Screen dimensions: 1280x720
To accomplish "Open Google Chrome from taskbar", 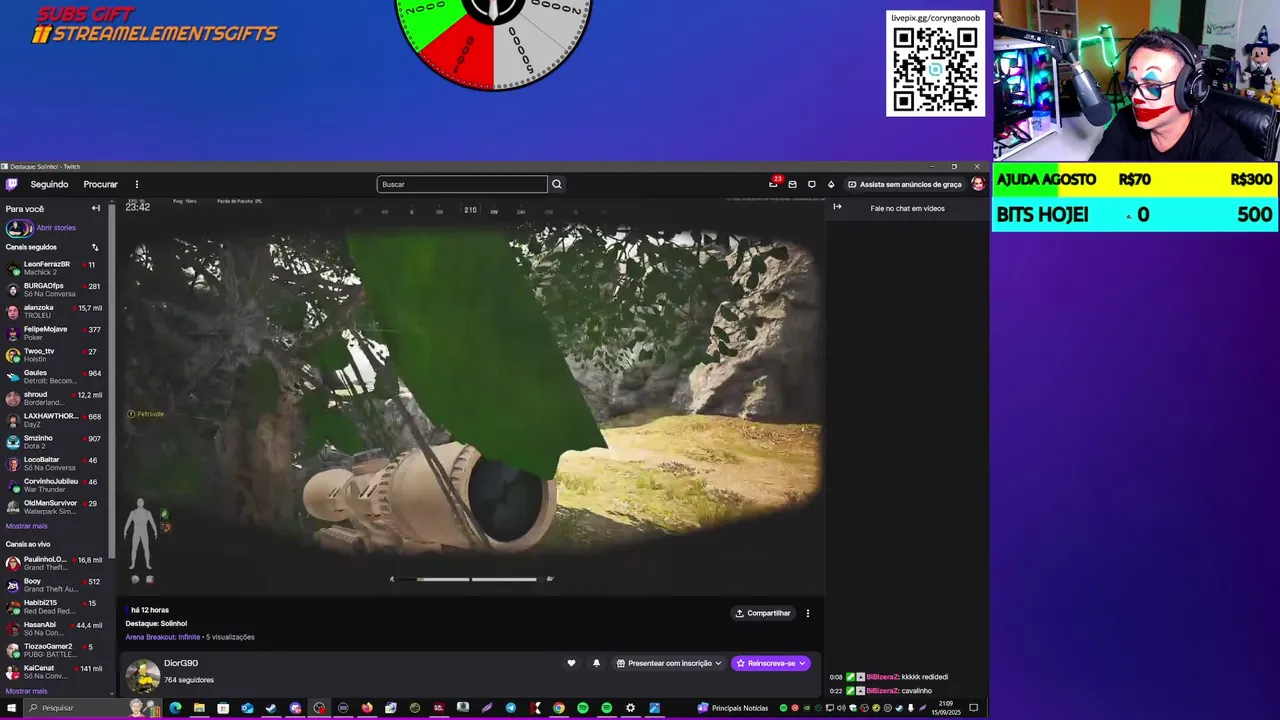I will 559,708.
